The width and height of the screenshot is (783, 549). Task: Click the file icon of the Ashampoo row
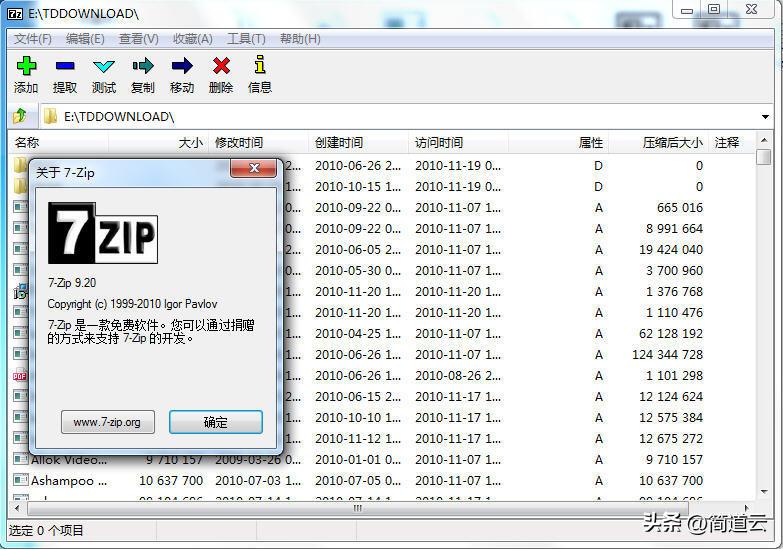tap(20, 480)
